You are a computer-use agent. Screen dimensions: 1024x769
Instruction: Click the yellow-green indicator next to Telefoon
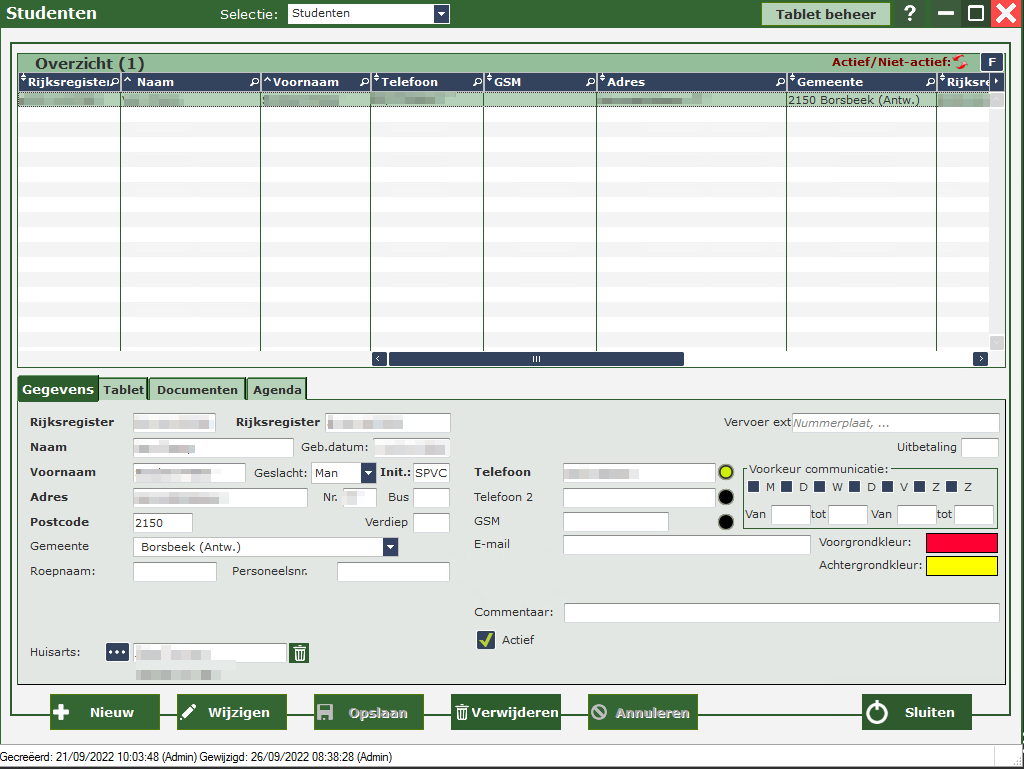[727, 472]
